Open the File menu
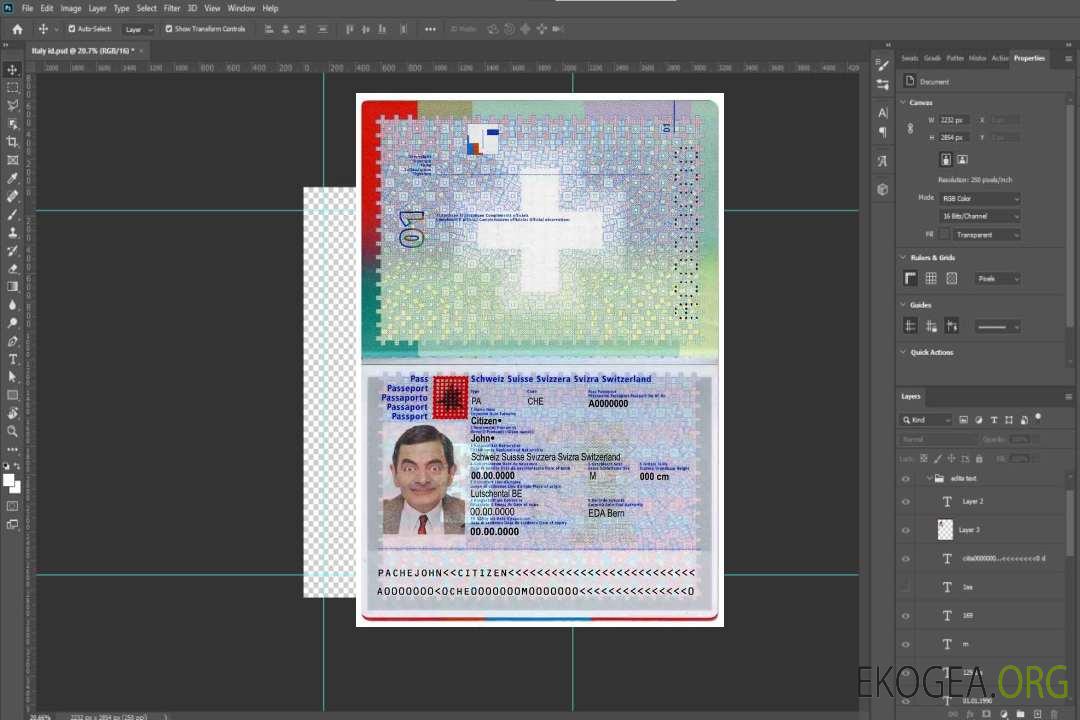The width and height of the screenshot is (1080, 720). (28, 8)
